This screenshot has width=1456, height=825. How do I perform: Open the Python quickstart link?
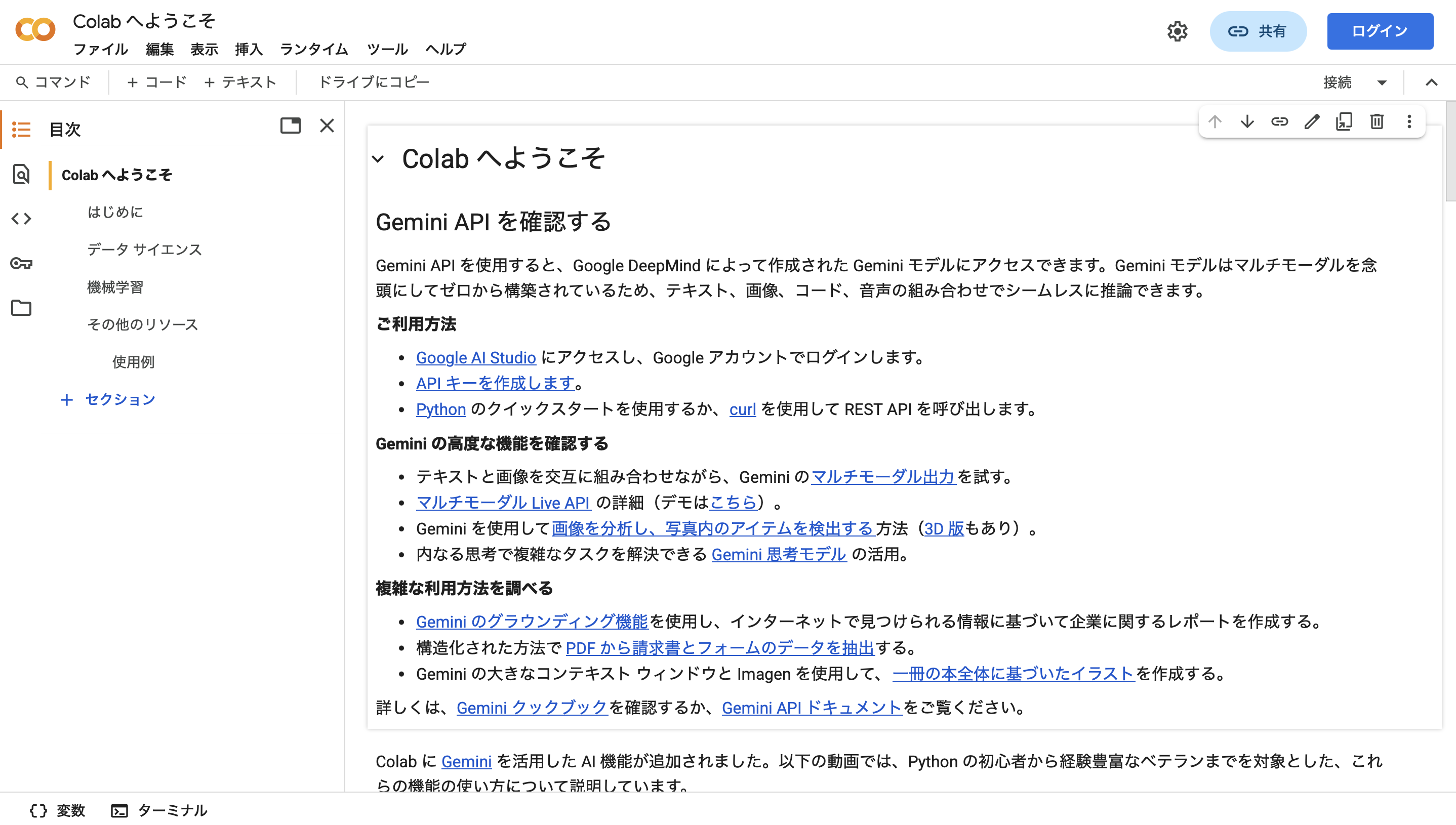[440, 409]
